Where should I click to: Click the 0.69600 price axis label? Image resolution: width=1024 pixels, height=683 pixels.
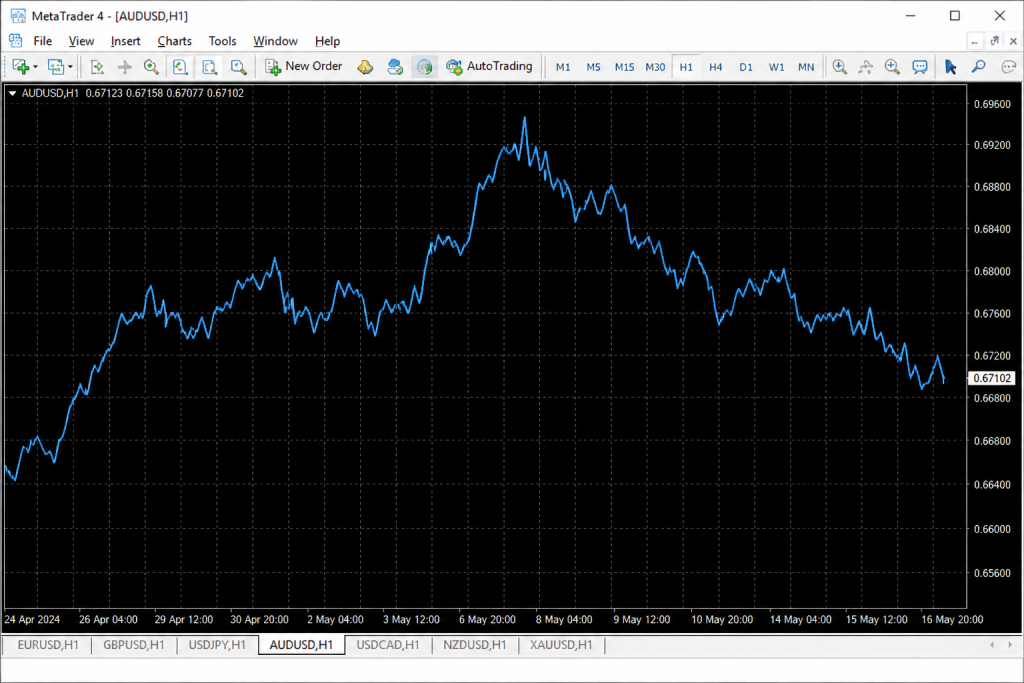click(x=992, y=104)
